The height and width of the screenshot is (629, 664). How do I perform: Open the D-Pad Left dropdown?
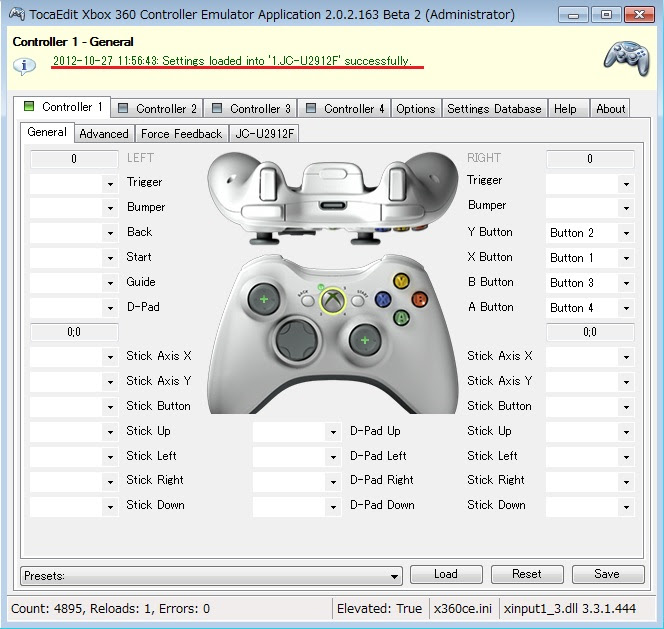[297, 457]
